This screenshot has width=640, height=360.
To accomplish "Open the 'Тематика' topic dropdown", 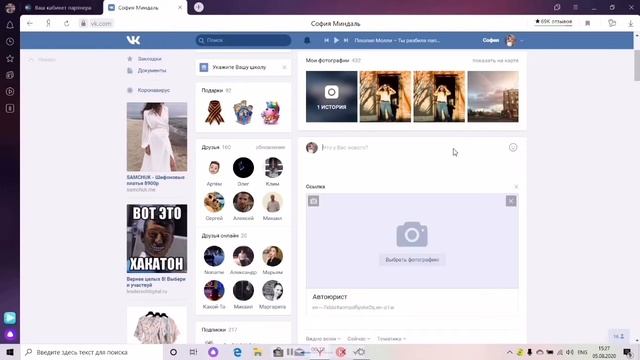I will 391,339.
